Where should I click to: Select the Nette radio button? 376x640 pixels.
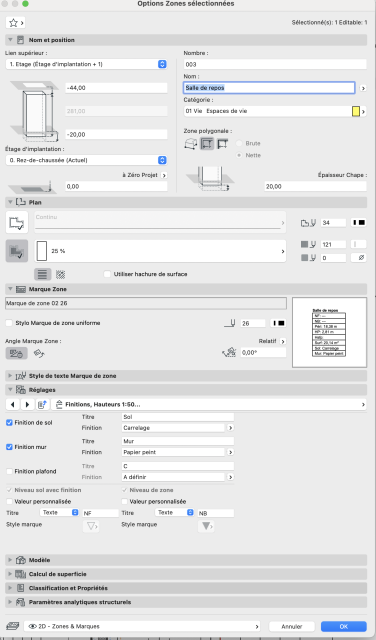239,156
